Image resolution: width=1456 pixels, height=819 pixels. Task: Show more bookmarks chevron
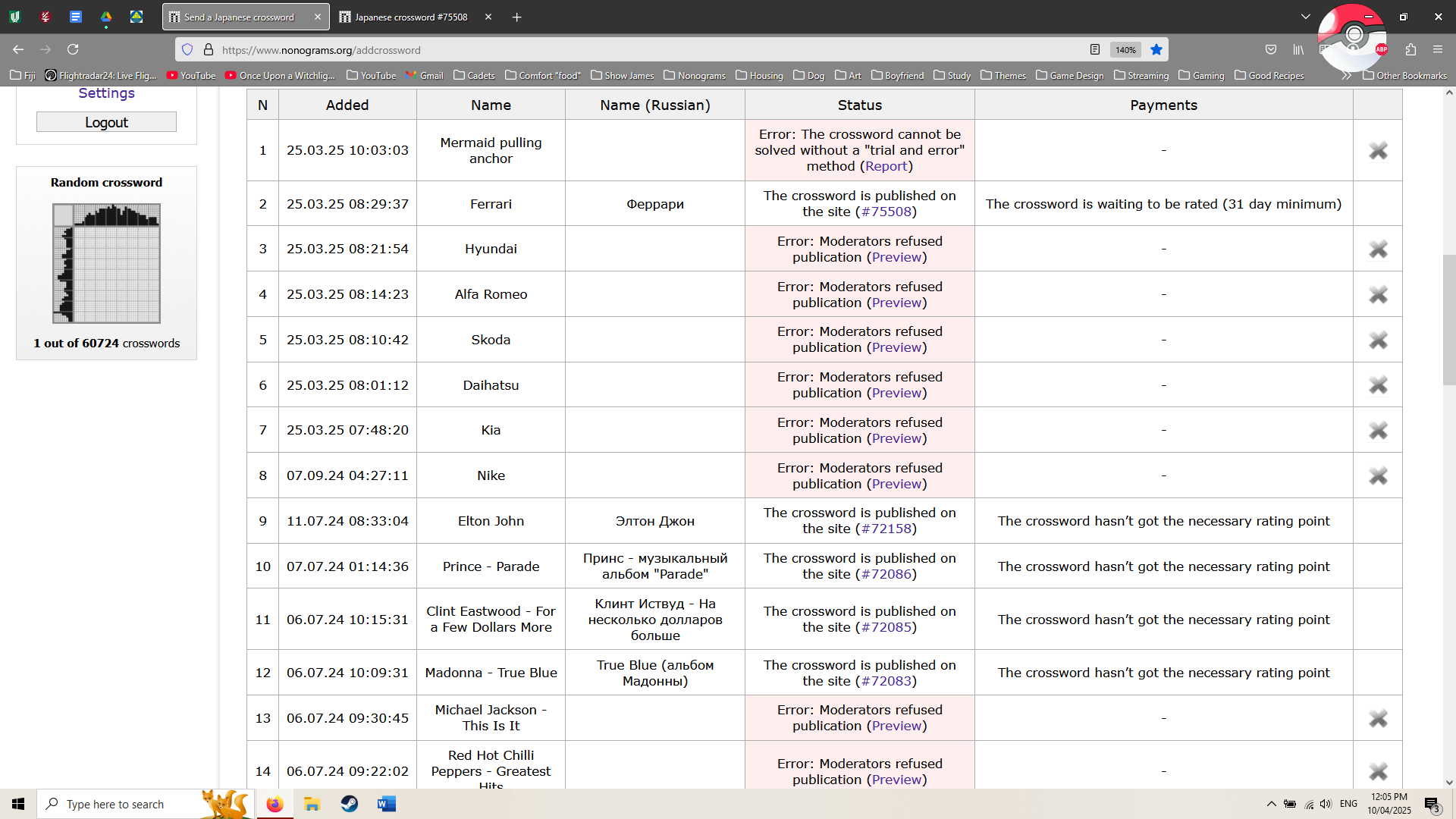[1346, 75]
